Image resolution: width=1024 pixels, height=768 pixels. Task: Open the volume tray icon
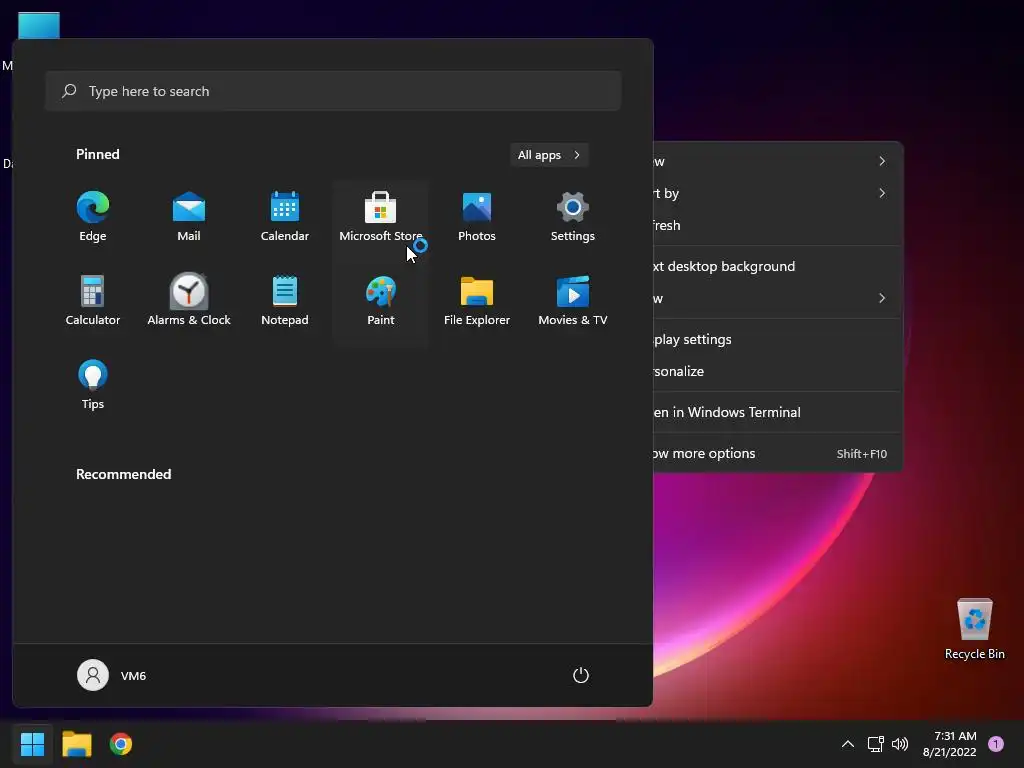pyautogui.click(x=900, y=744)
